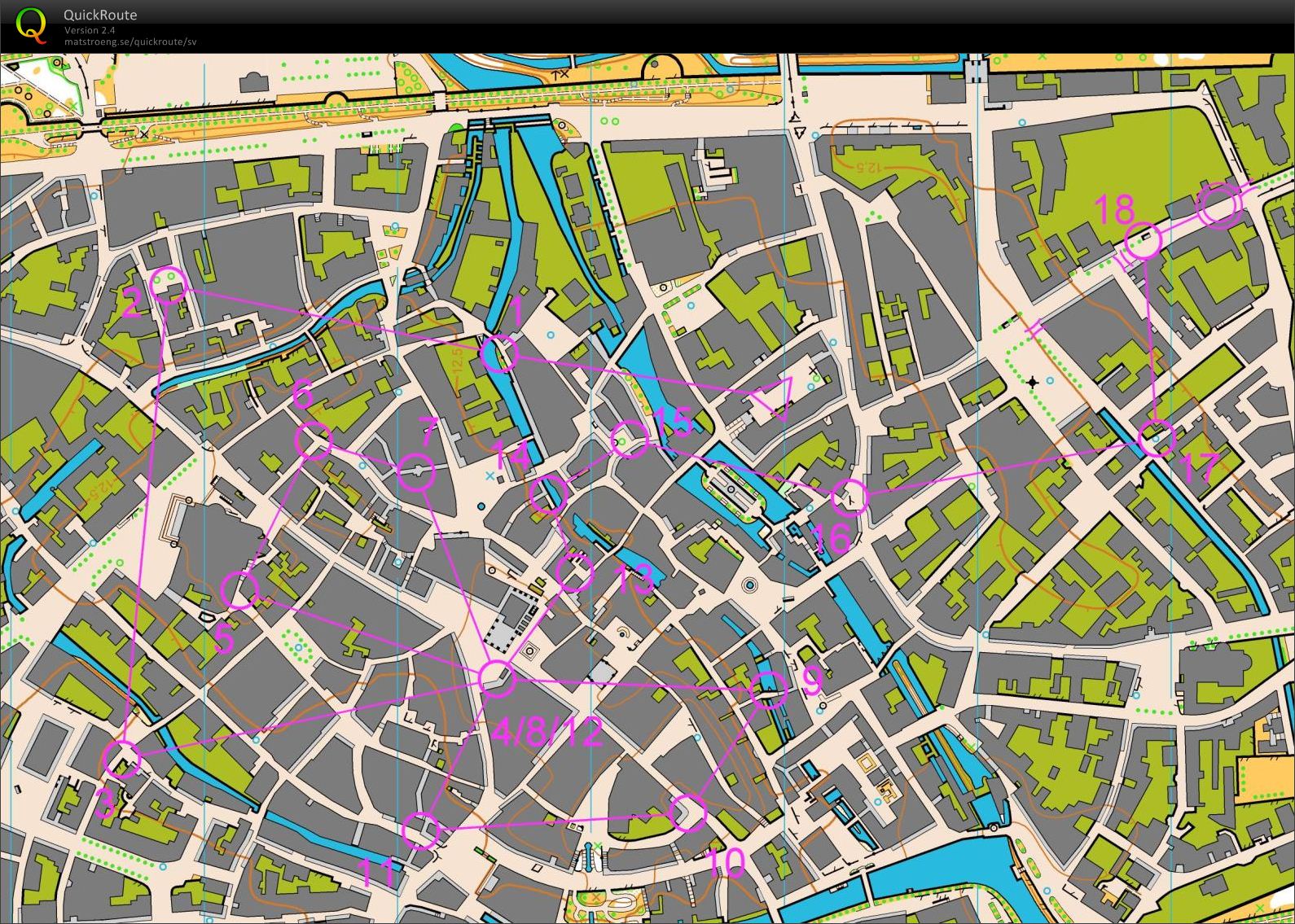
Task: Click the '4/8/12' control label
Action: 547,733
